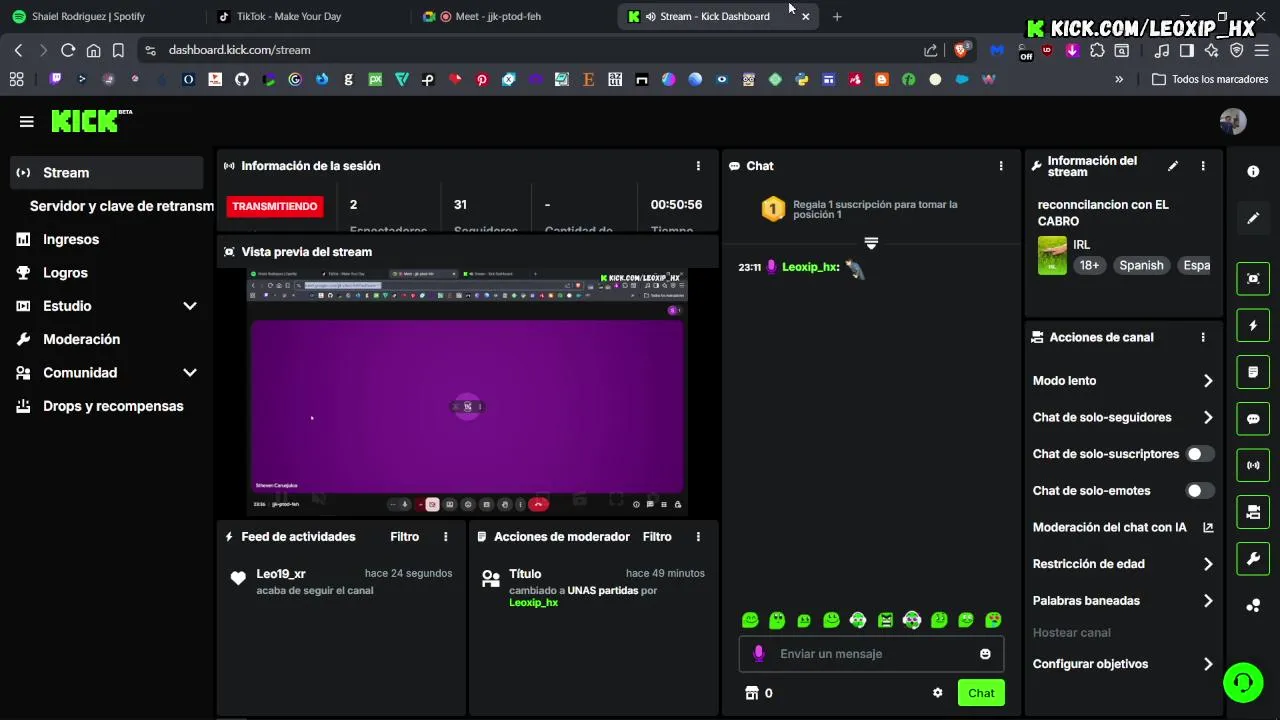Edit stream info with the pencil icon
This screenshot has width=1280, height=720.
click(x=1173, y=166)
